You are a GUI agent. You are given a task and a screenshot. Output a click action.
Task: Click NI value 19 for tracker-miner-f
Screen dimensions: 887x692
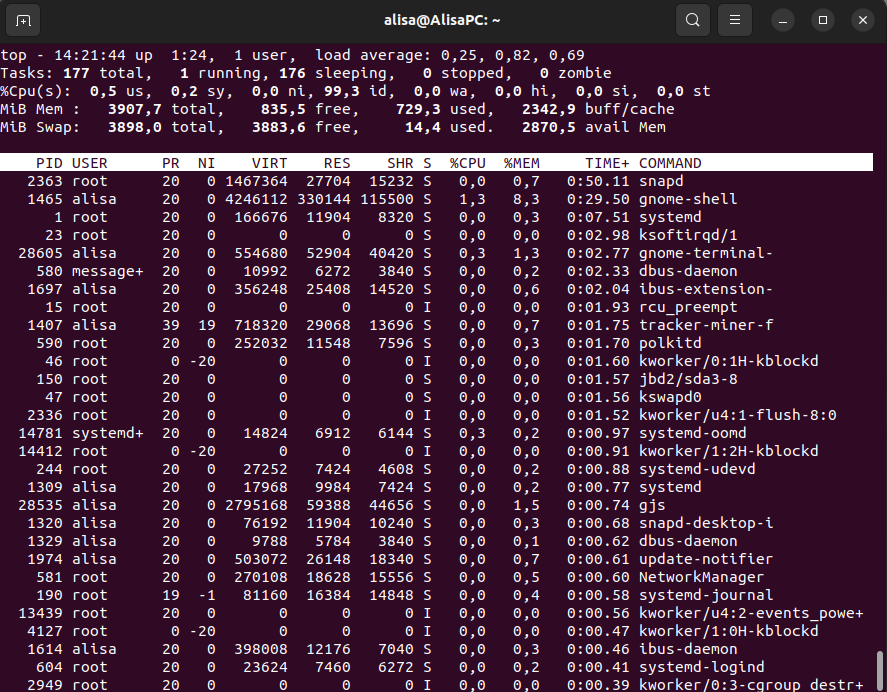pos(206,325)
